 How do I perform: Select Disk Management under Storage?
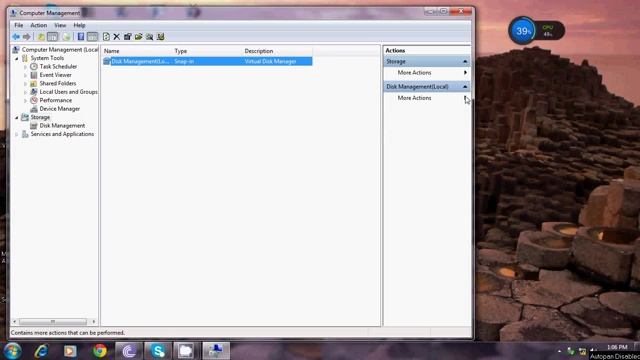pyautogui.click(x=62, y=126)
